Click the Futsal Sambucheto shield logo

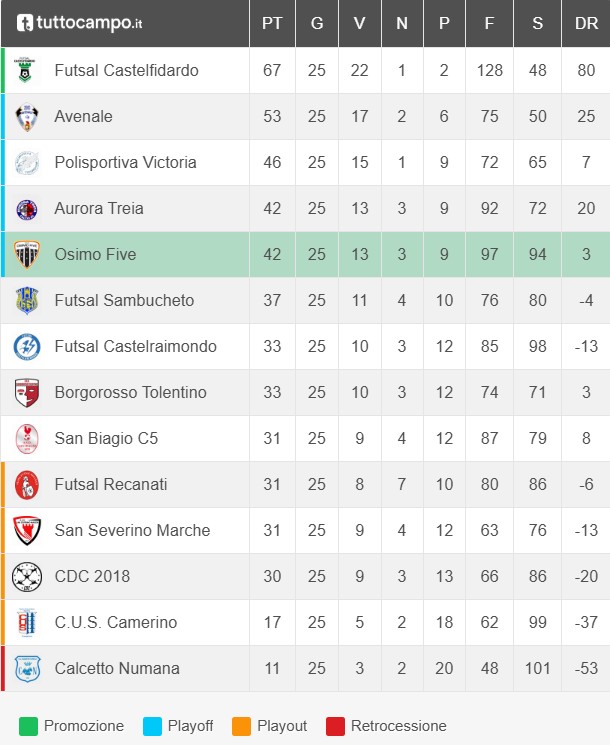tap(26, 301)
